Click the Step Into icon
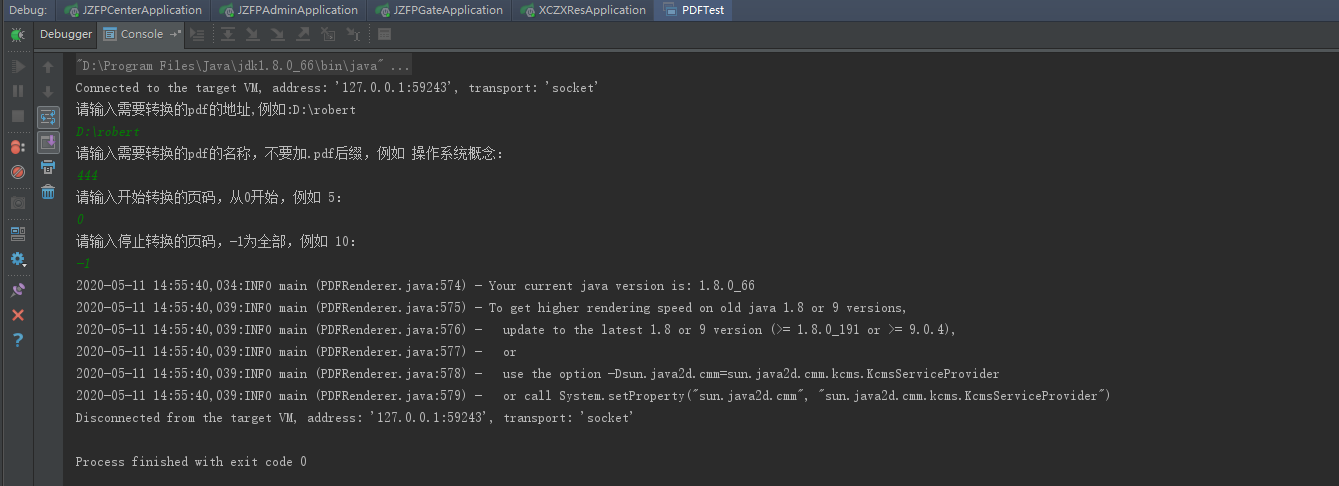 (x=253, y=34)
